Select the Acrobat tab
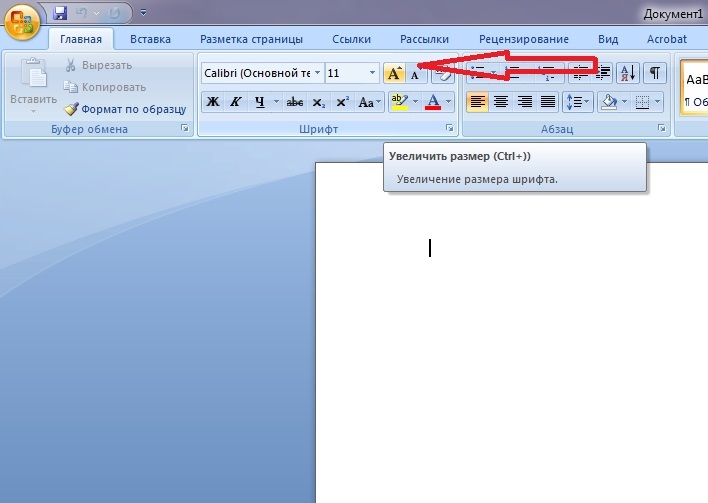This screenshot has height=503, width=708. (x=666, y=39)
